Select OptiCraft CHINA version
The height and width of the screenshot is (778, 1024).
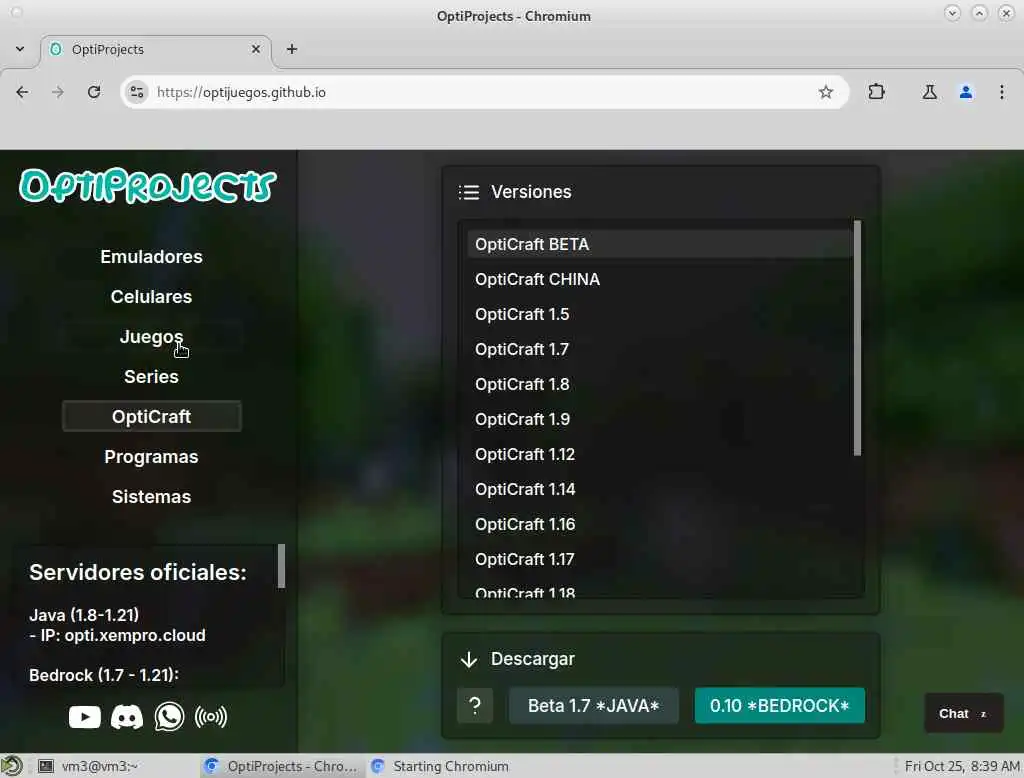coord(660,280)
